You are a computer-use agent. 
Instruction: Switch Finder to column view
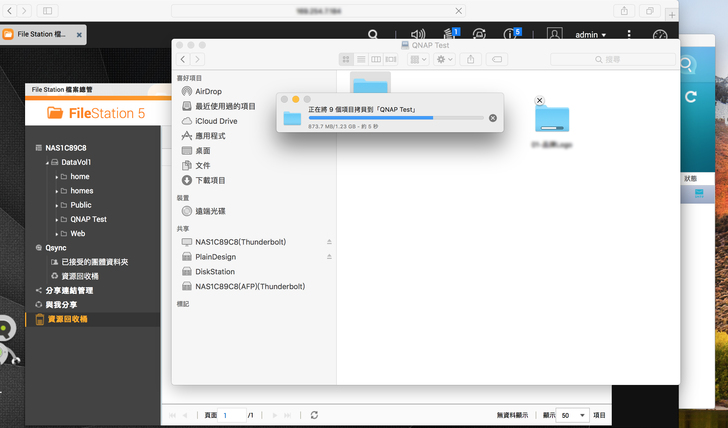point(376,59)
